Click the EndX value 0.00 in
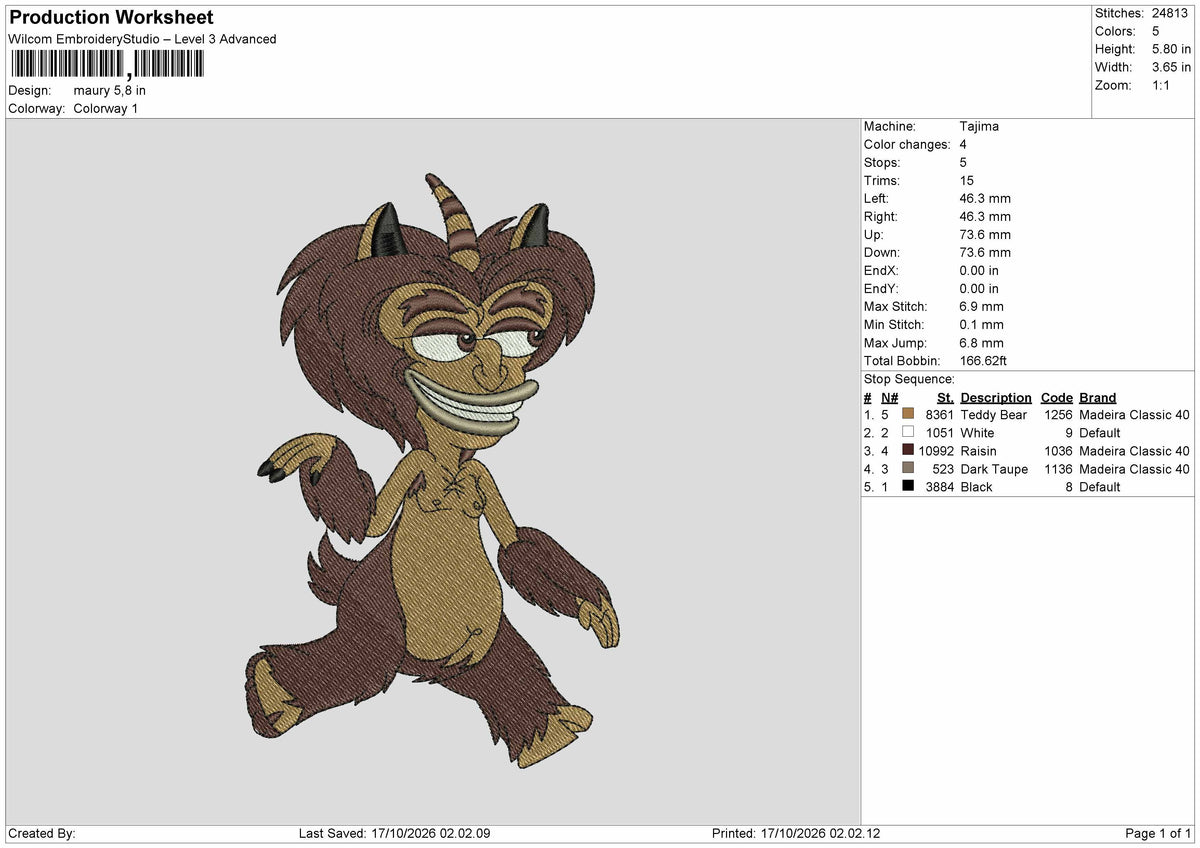Screen dimensions: 1200x848 [979, 270]
